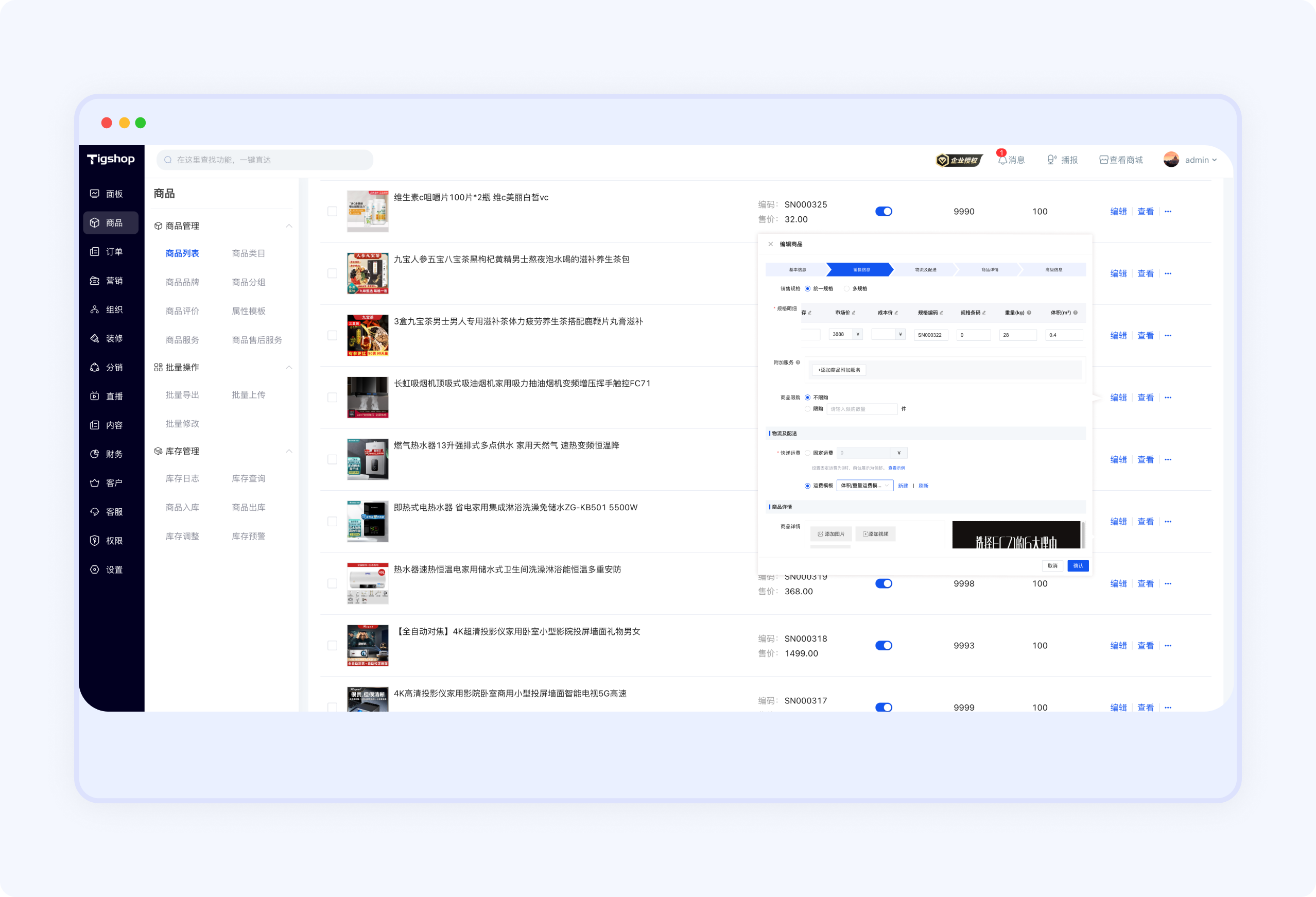
Task: Focus the top function search field
Action: pos(265,160)
